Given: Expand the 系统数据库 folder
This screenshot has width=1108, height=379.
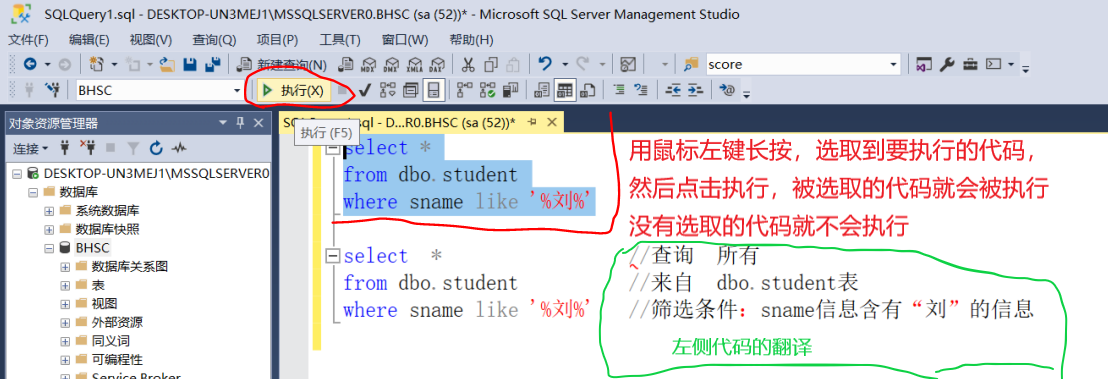Looking at the screenshot, I should point(49,211).
